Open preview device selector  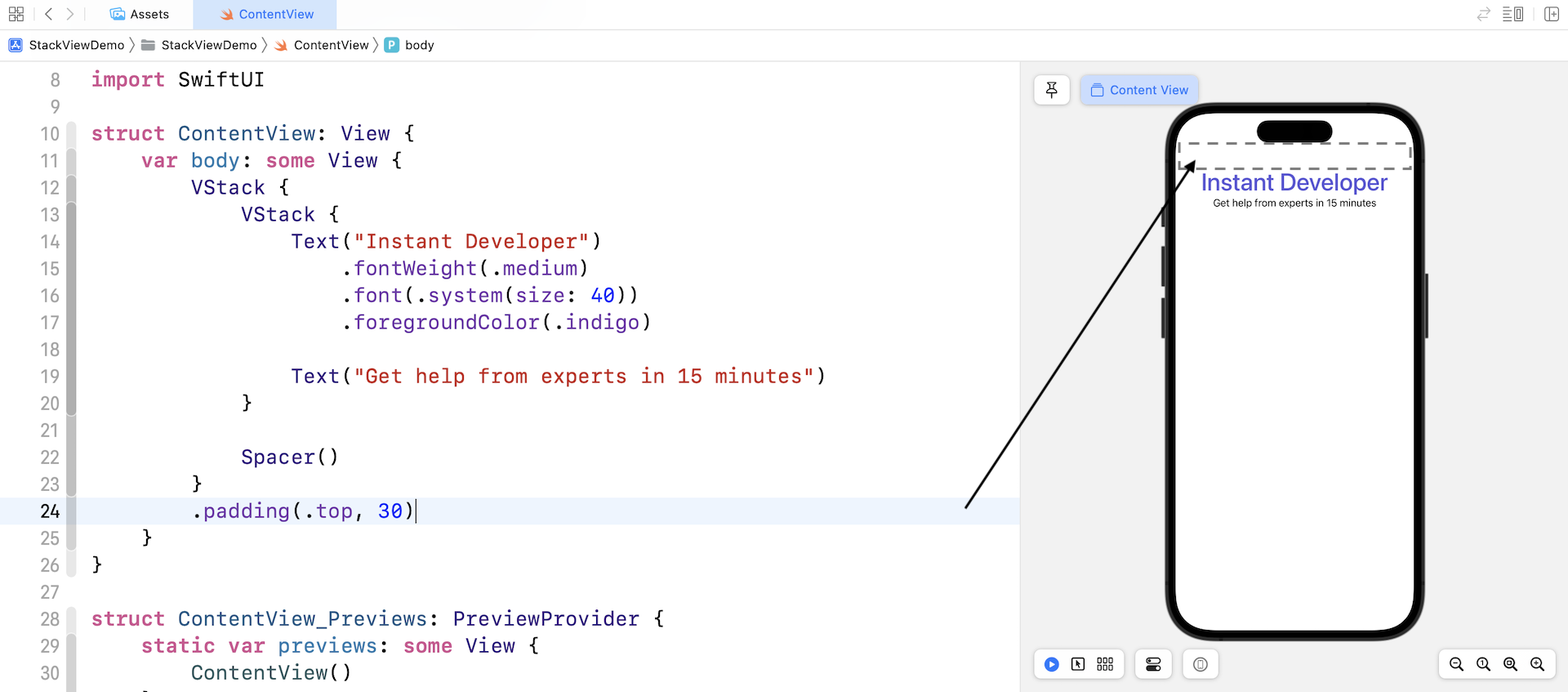pos(1200,664)
